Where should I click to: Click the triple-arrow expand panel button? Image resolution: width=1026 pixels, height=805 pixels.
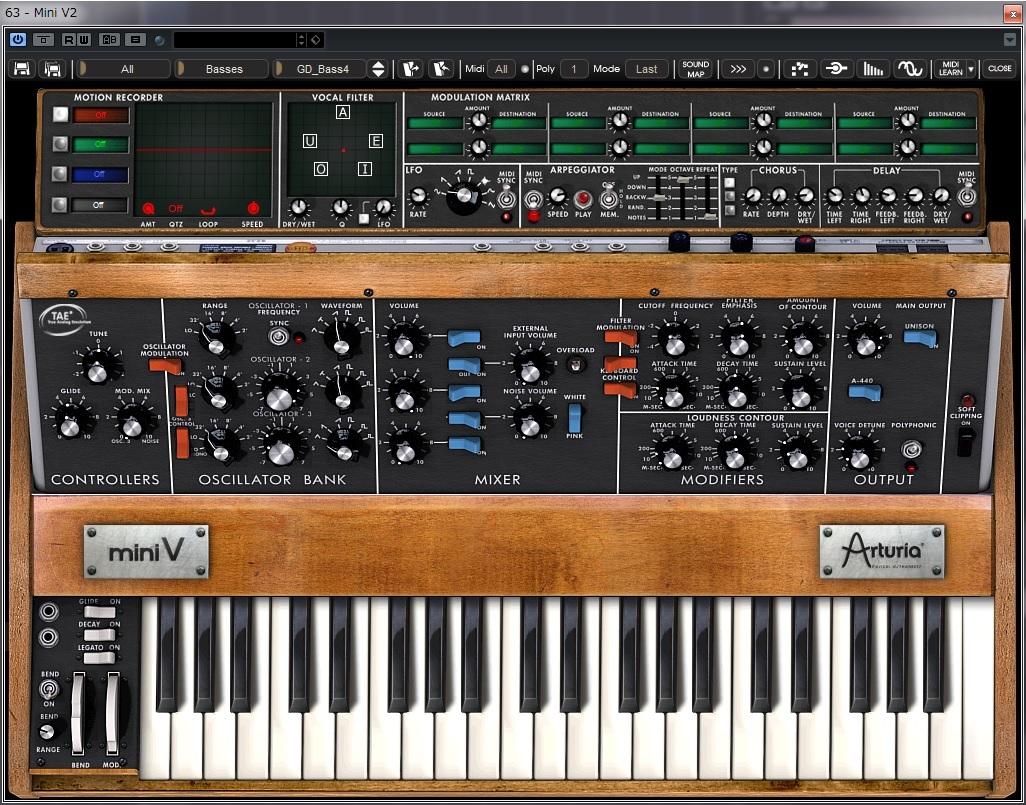tap(737, 69)
